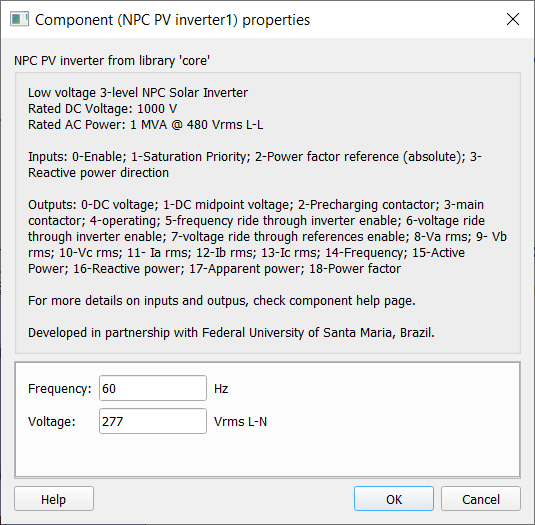535x525 pixels.
Task: Click the Outputs description paragraph
Action: tap(268, 236)
